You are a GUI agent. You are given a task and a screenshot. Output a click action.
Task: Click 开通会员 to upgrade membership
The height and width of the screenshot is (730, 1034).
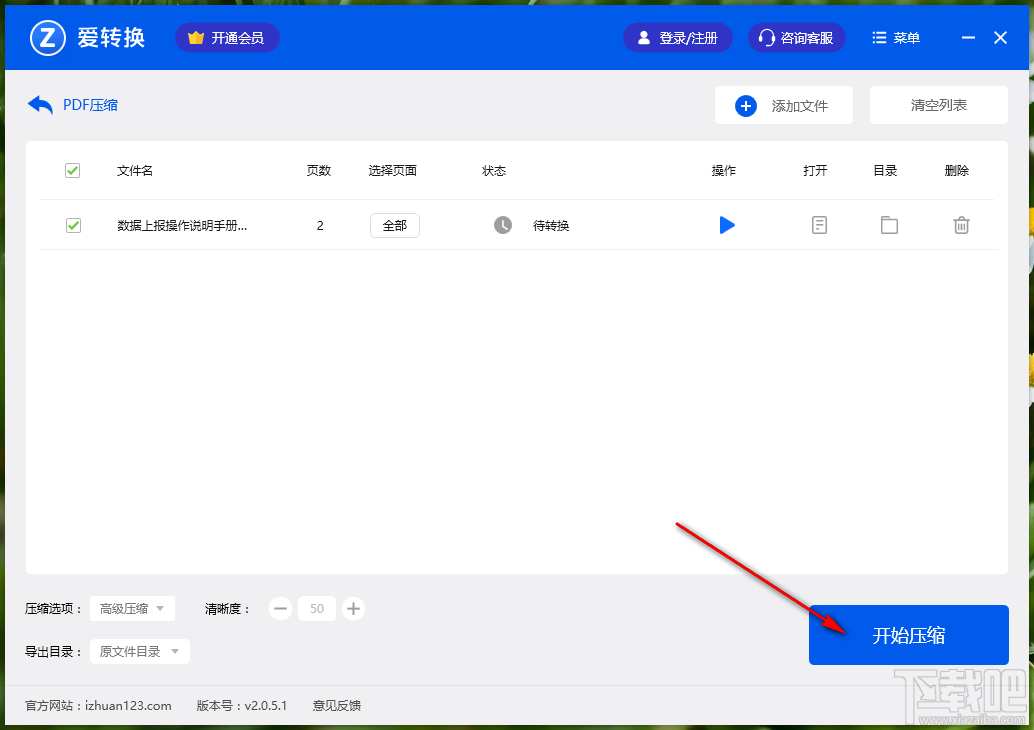tap(227, 37)
